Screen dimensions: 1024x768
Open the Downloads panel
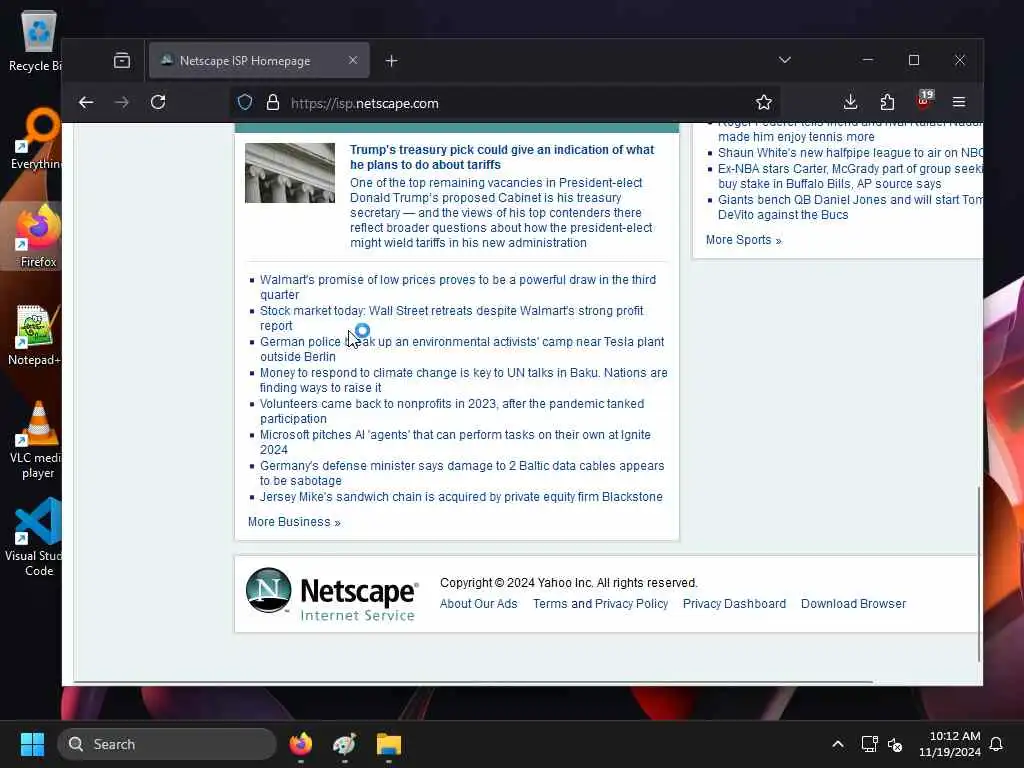pyautogui.click(x=850, y=102)
